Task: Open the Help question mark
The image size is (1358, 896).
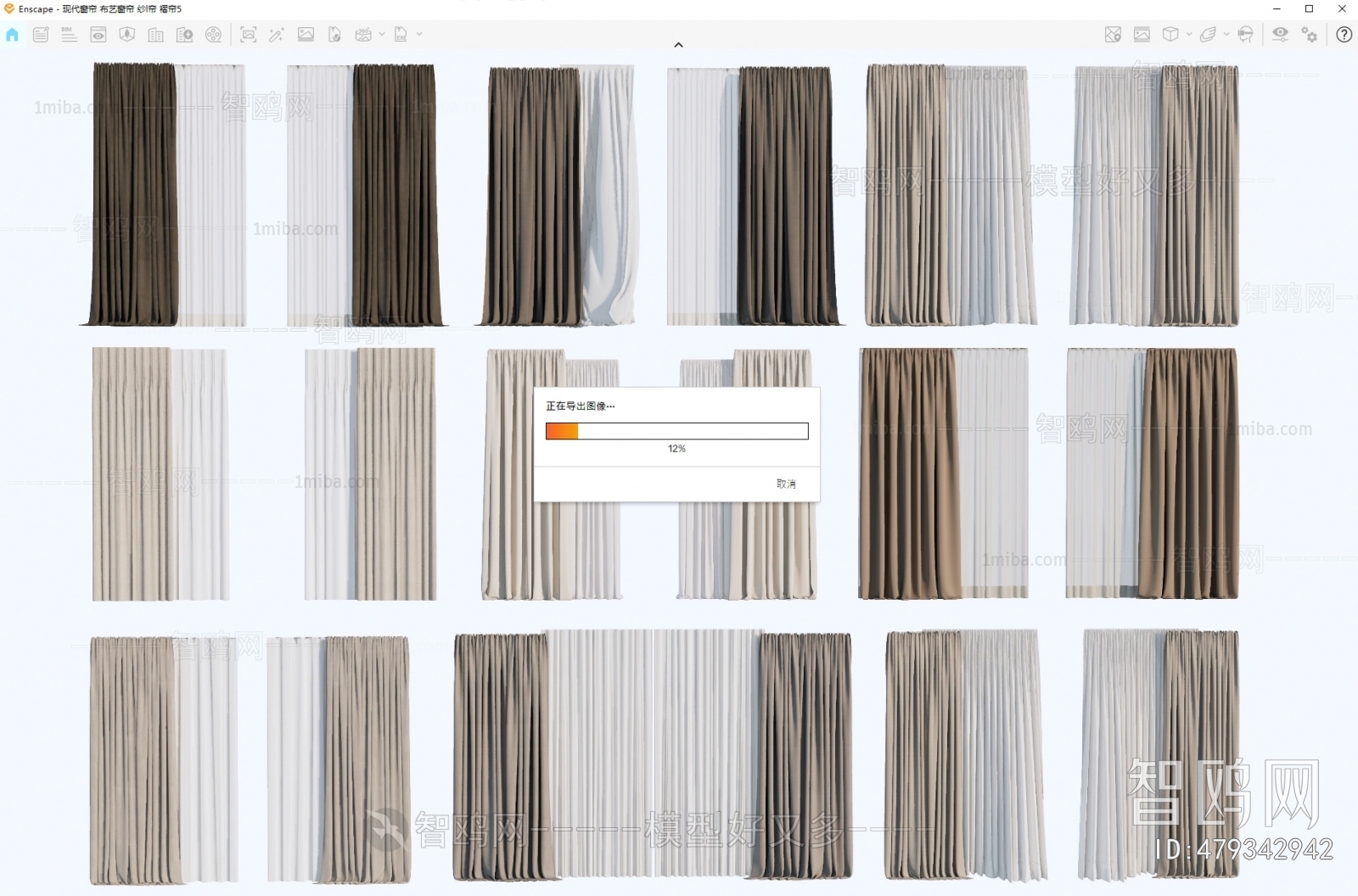Action: click(x=1344, y=36)
